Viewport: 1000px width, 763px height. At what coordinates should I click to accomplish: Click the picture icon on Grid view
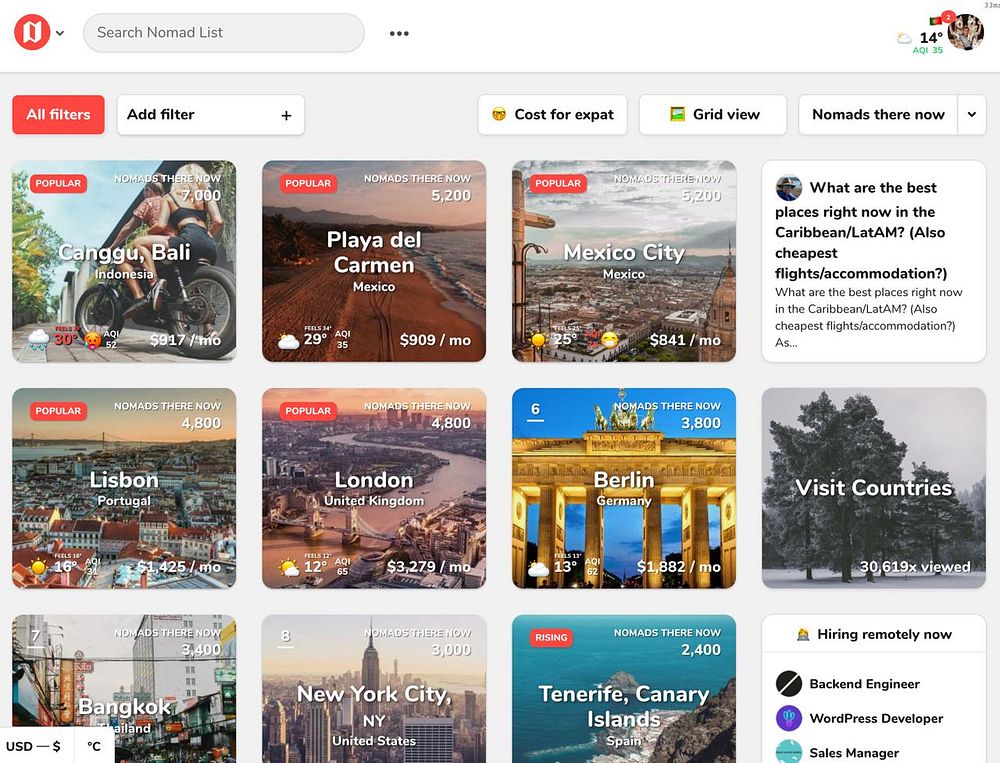[677, 114]
